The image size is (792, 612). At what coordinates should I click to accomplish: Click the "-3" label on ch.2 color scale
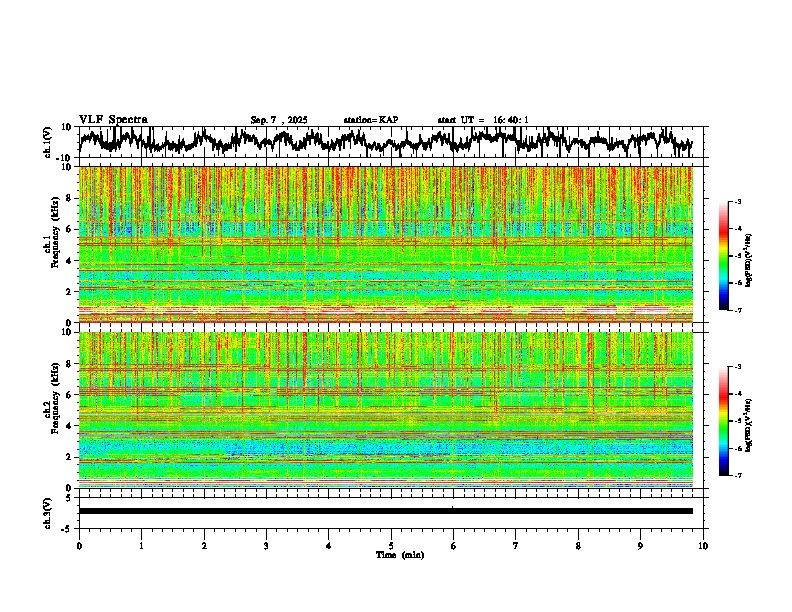(738, 367)
